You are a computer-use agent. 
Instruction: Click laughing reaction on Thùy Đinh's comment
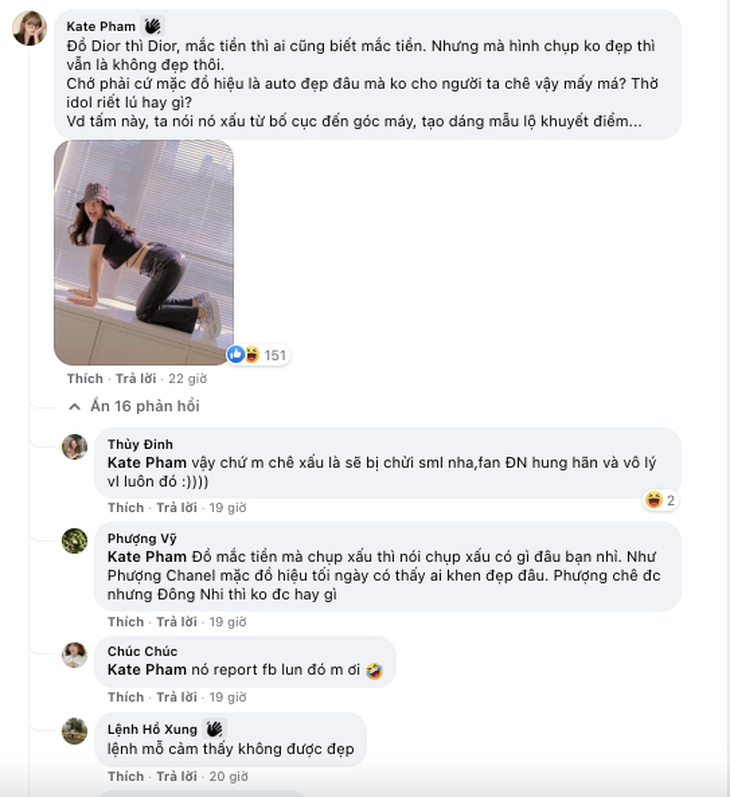[654, 500]
